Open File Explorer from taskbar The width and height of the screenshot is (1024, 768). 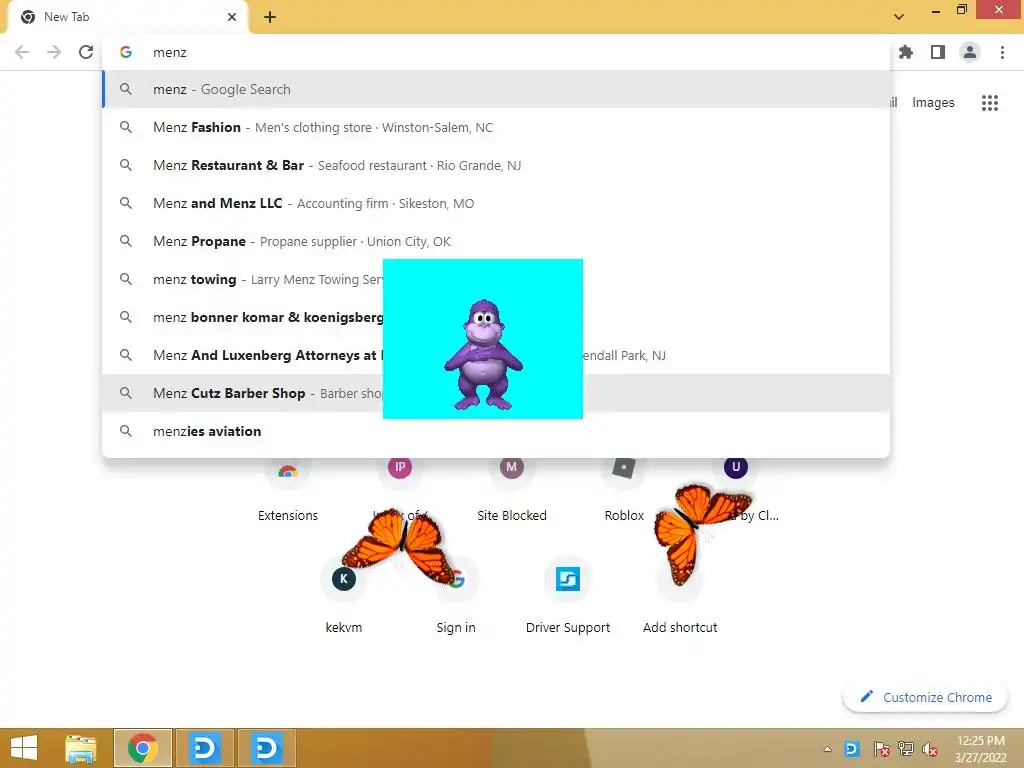pyautogui.click(x=81, y=748)
